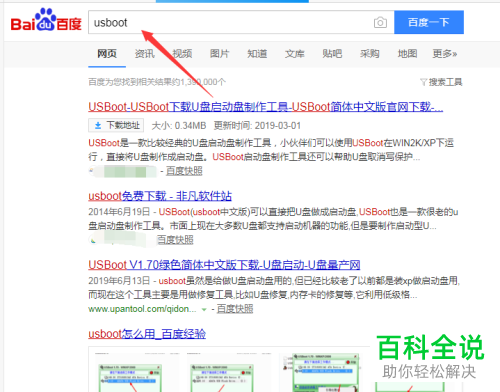Select the 网页 tab

tap(107, 54)
